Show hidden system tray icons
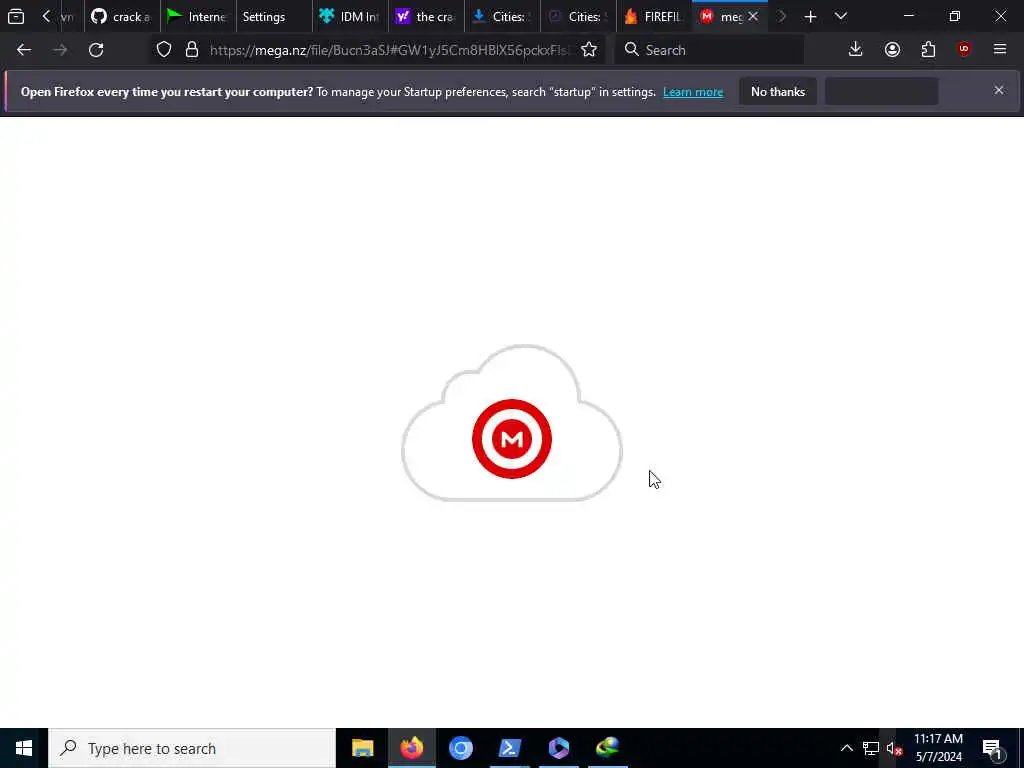 [846, 748]
